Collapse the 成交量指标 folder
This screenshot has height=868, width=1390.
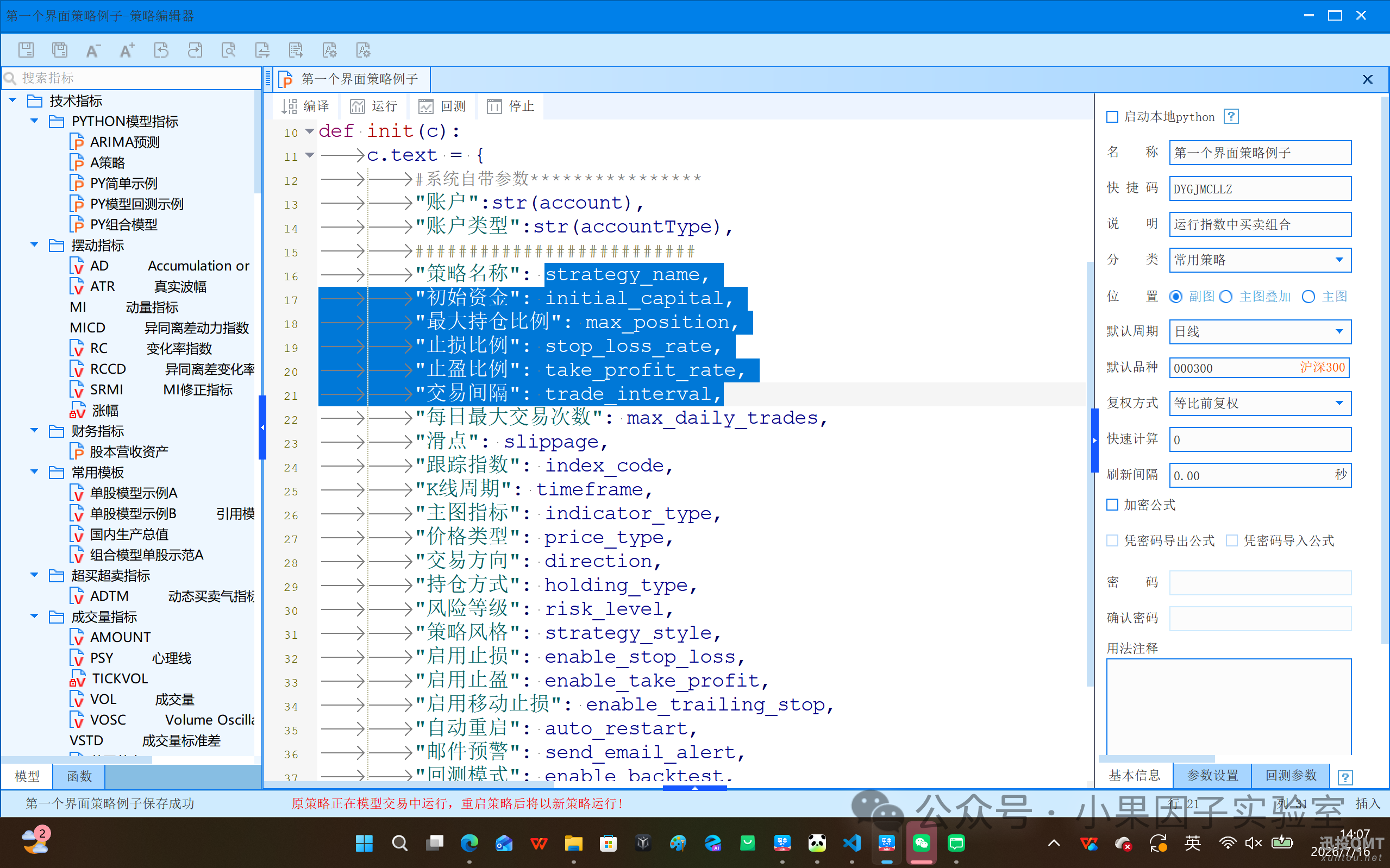[34, 617]
